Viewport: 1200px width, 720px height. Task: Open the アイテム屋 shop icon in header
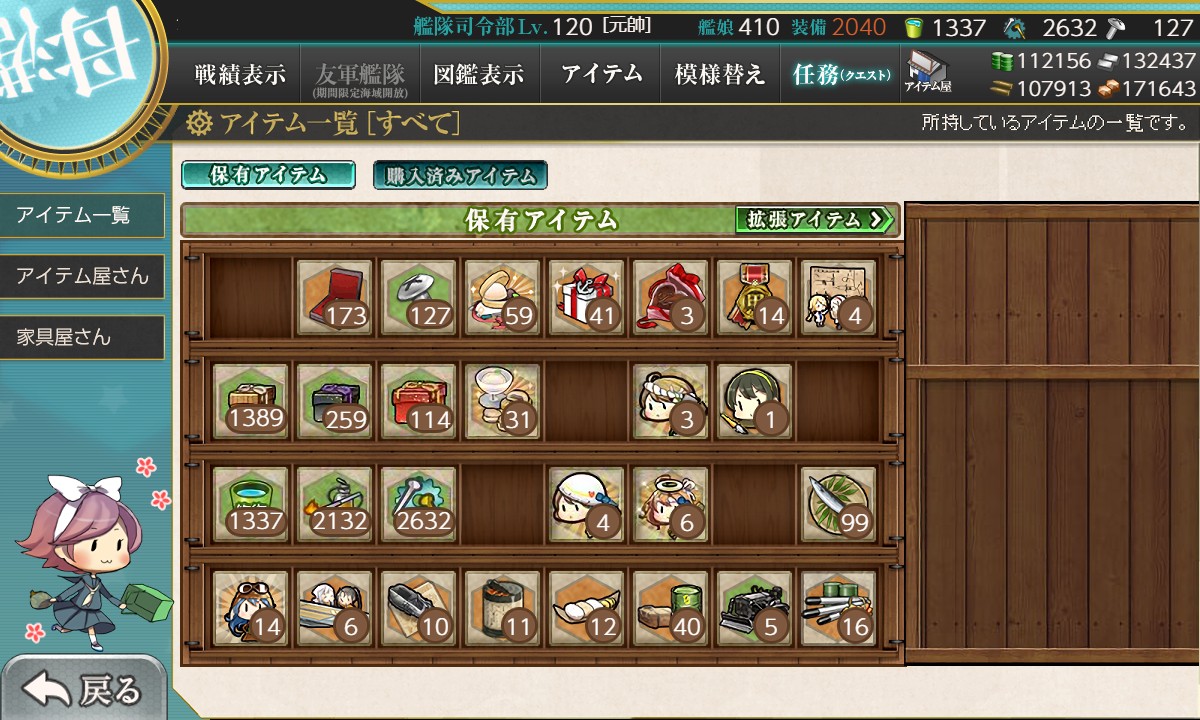[x=928, y=72]
